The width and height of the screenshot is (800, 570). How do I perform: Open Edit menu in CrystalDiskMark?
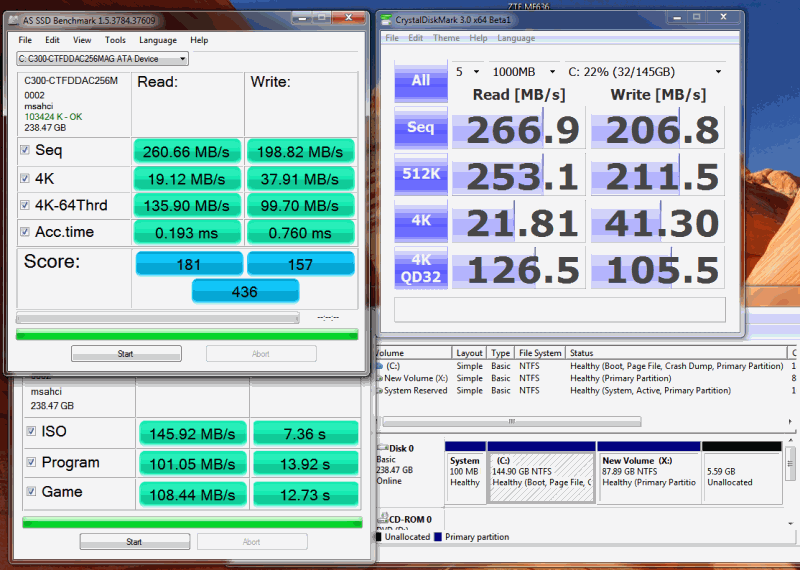(x=415, y=38)
